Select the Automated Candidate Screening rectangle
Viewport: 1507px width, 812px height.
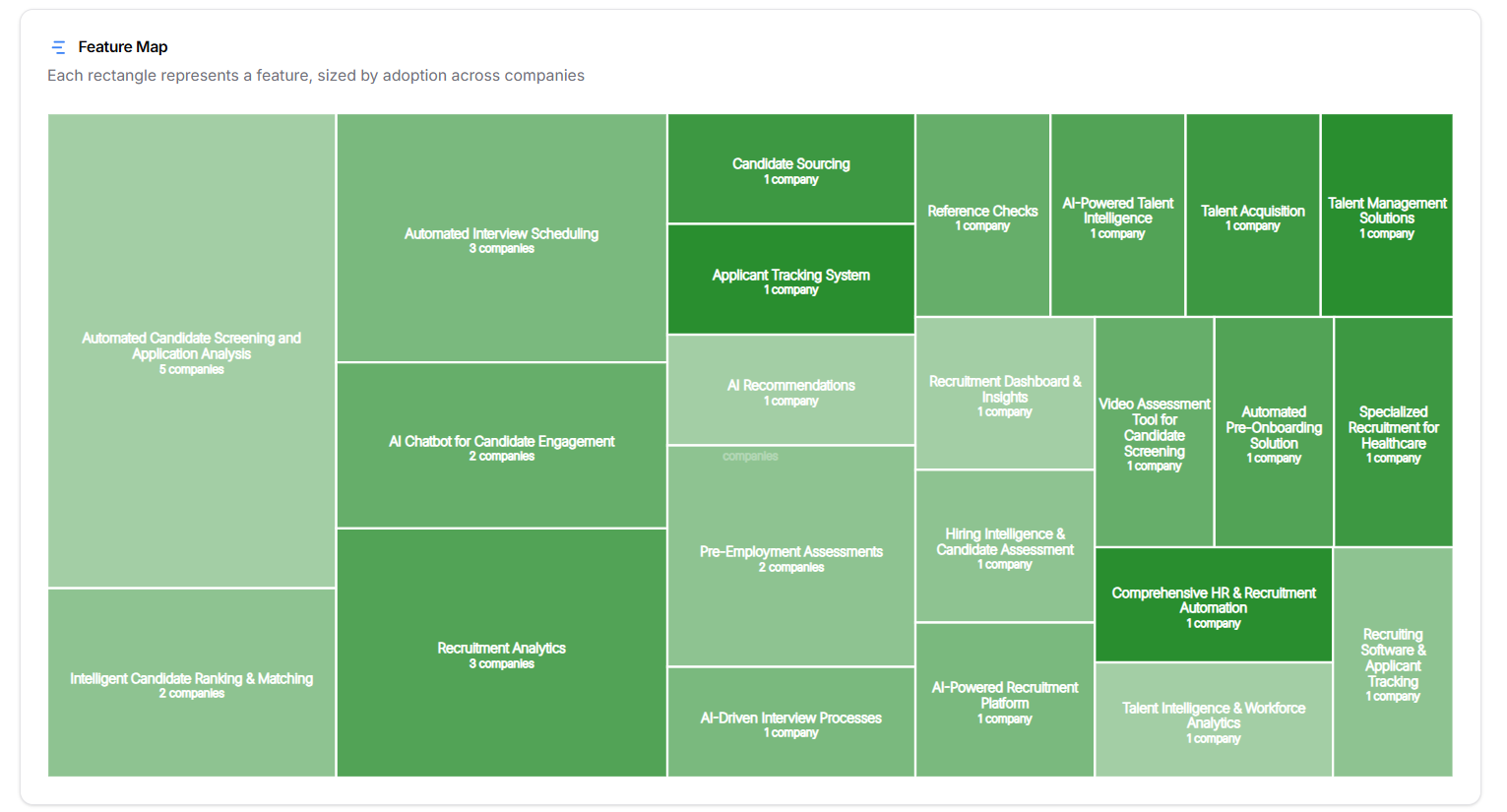coord(191,350)
